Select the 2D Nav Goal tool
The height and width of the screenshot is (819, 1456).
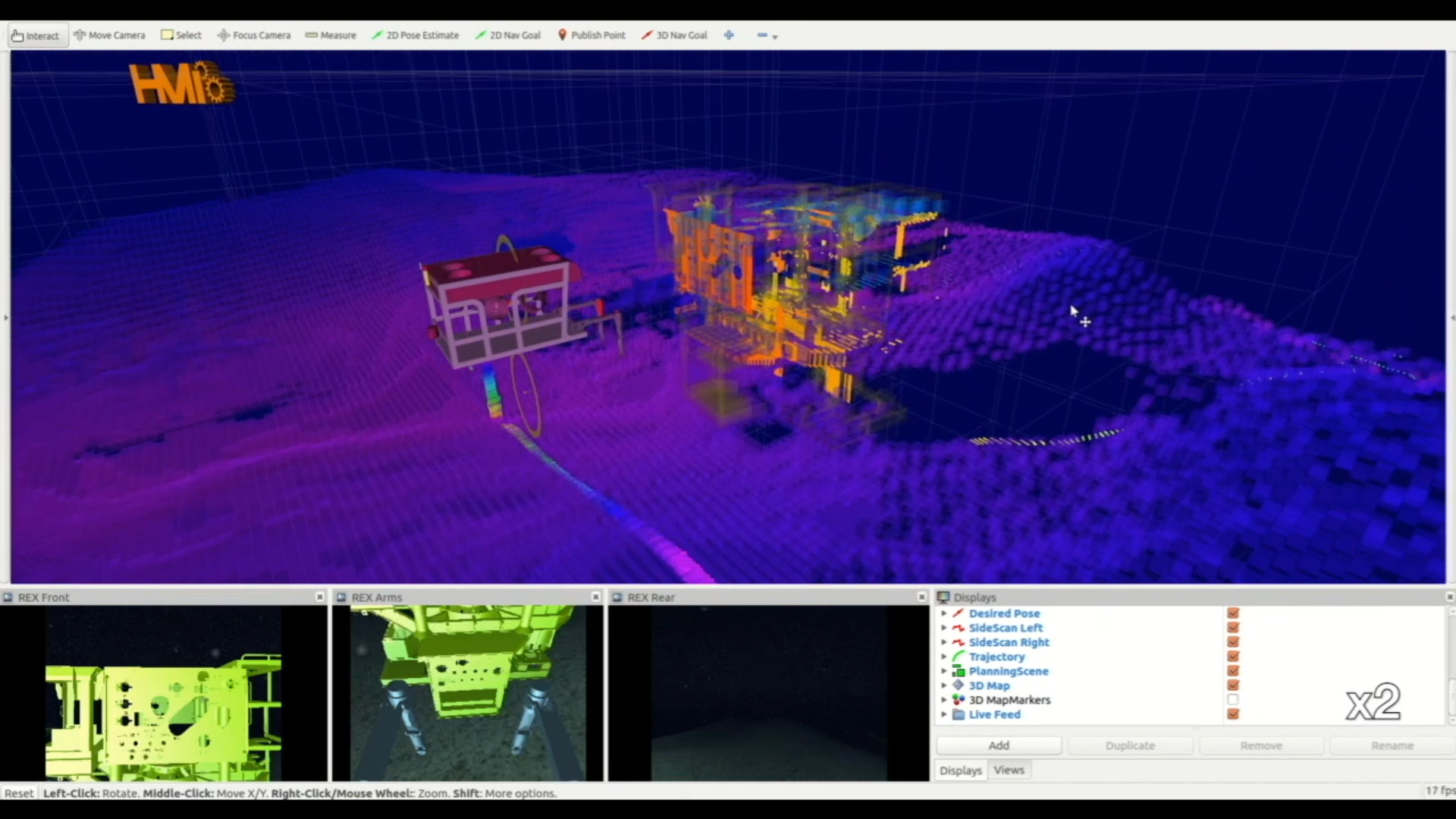tap(508, 36)
